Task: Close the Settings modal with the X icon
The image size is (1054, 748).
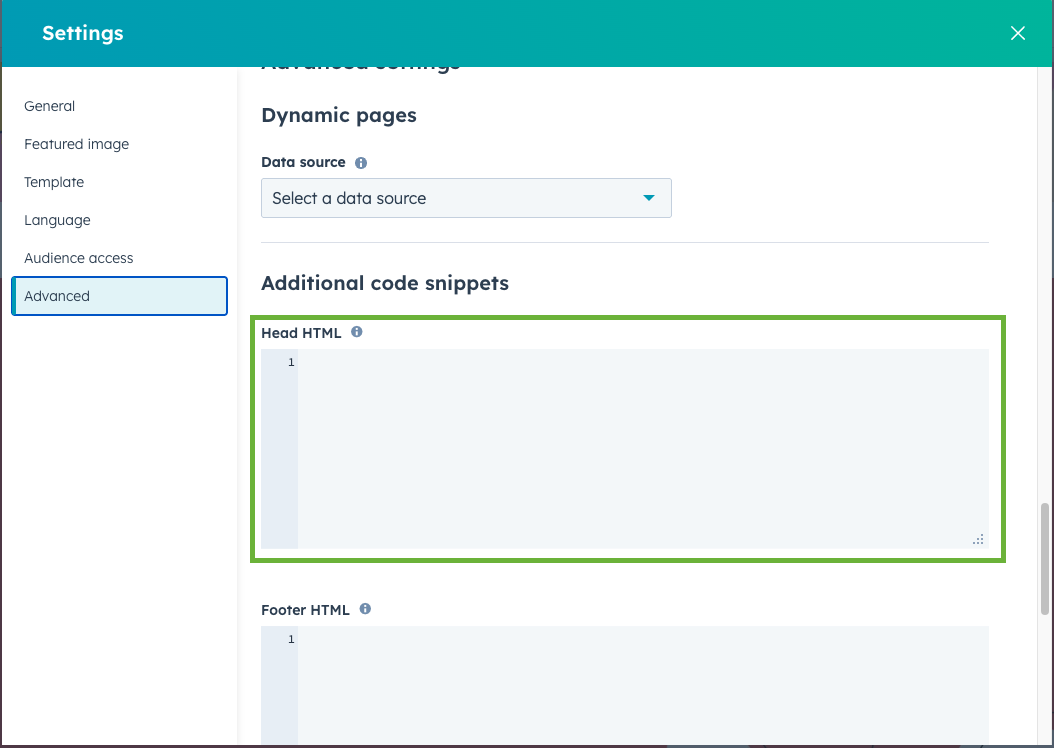Action: 1017,32
